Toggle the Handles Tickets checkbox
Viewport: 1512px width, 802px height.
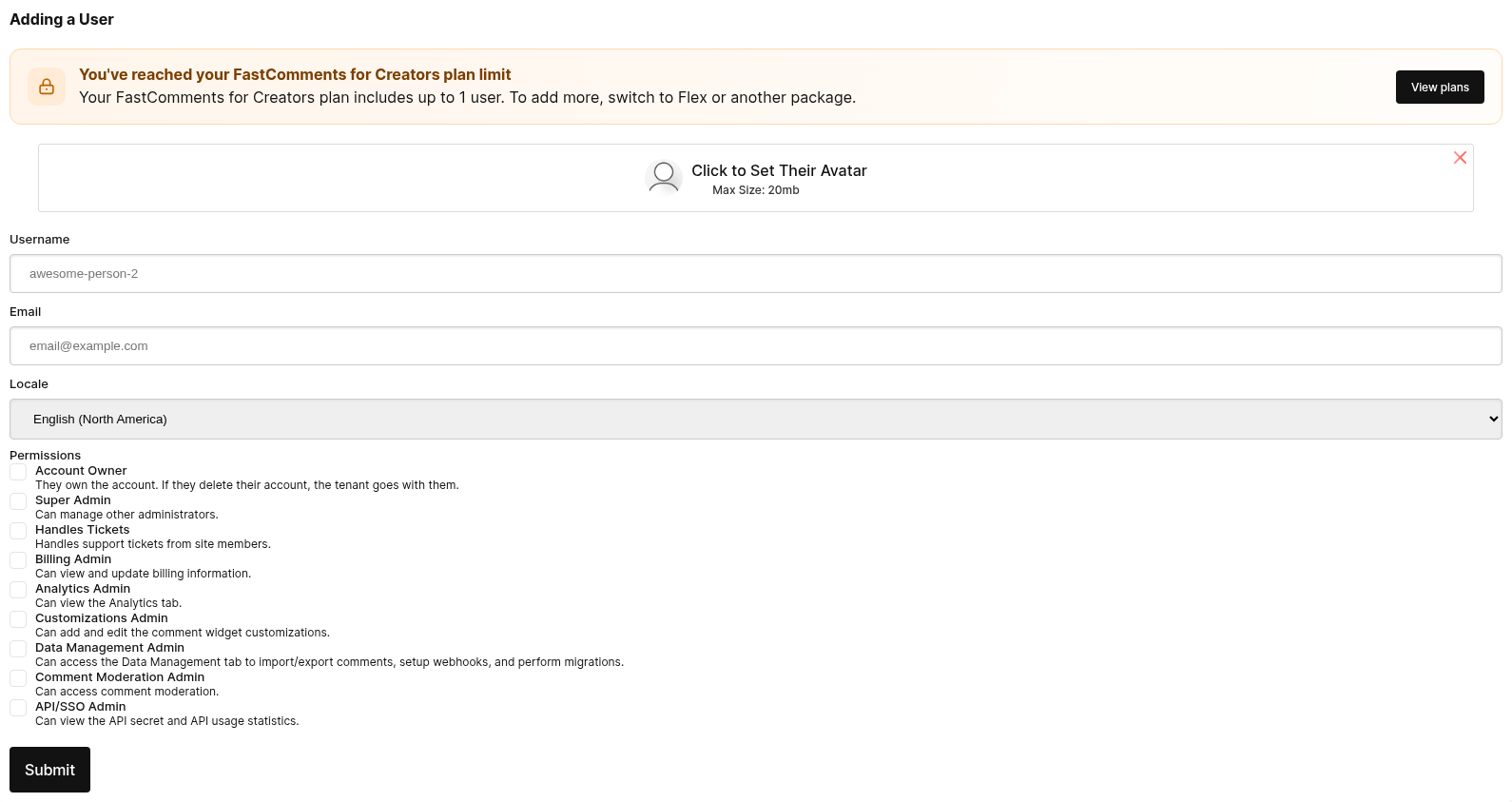point(18,531)
